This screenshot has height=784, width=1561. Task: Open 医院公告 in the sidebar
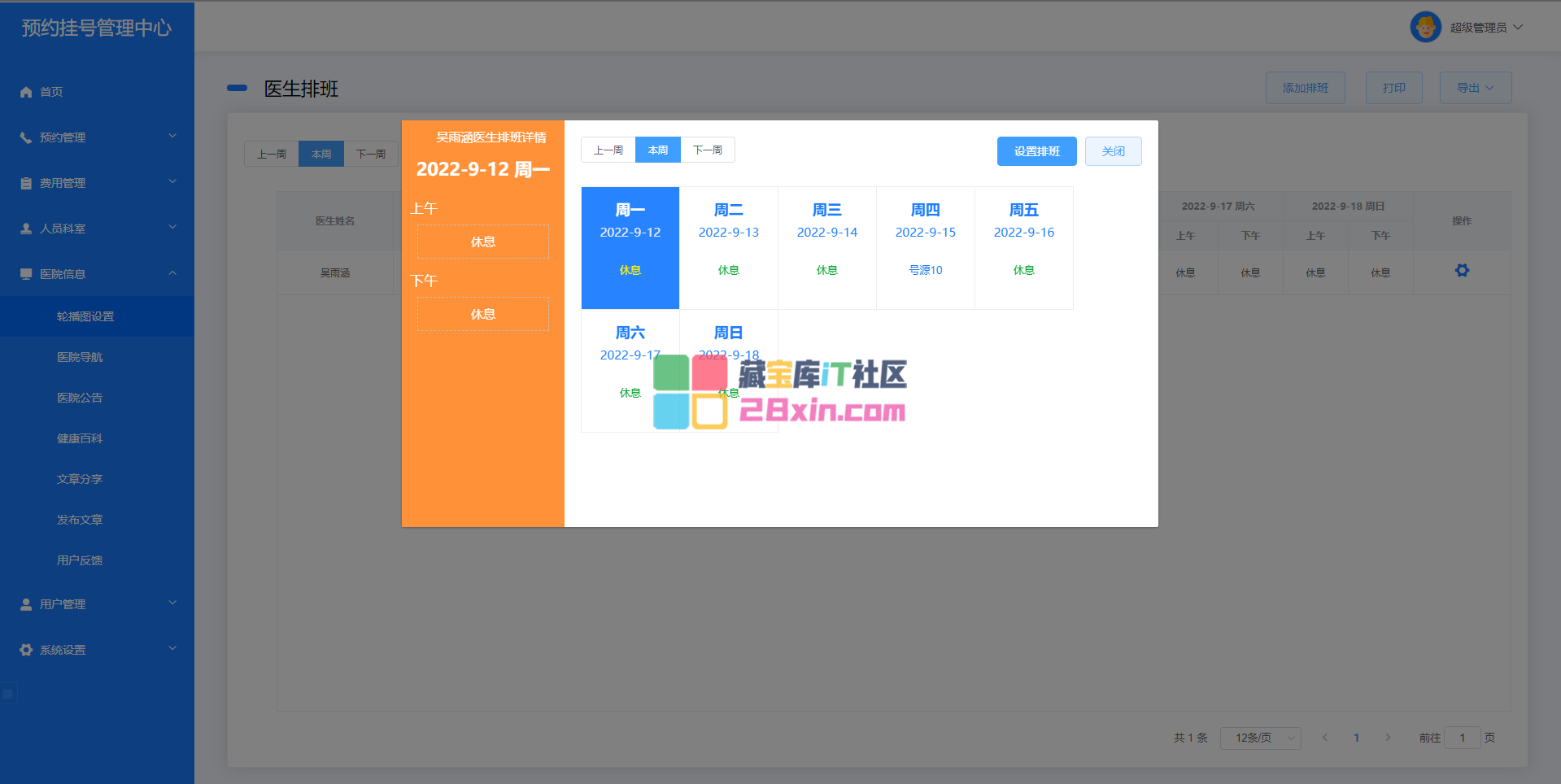[x=97, y=398]
